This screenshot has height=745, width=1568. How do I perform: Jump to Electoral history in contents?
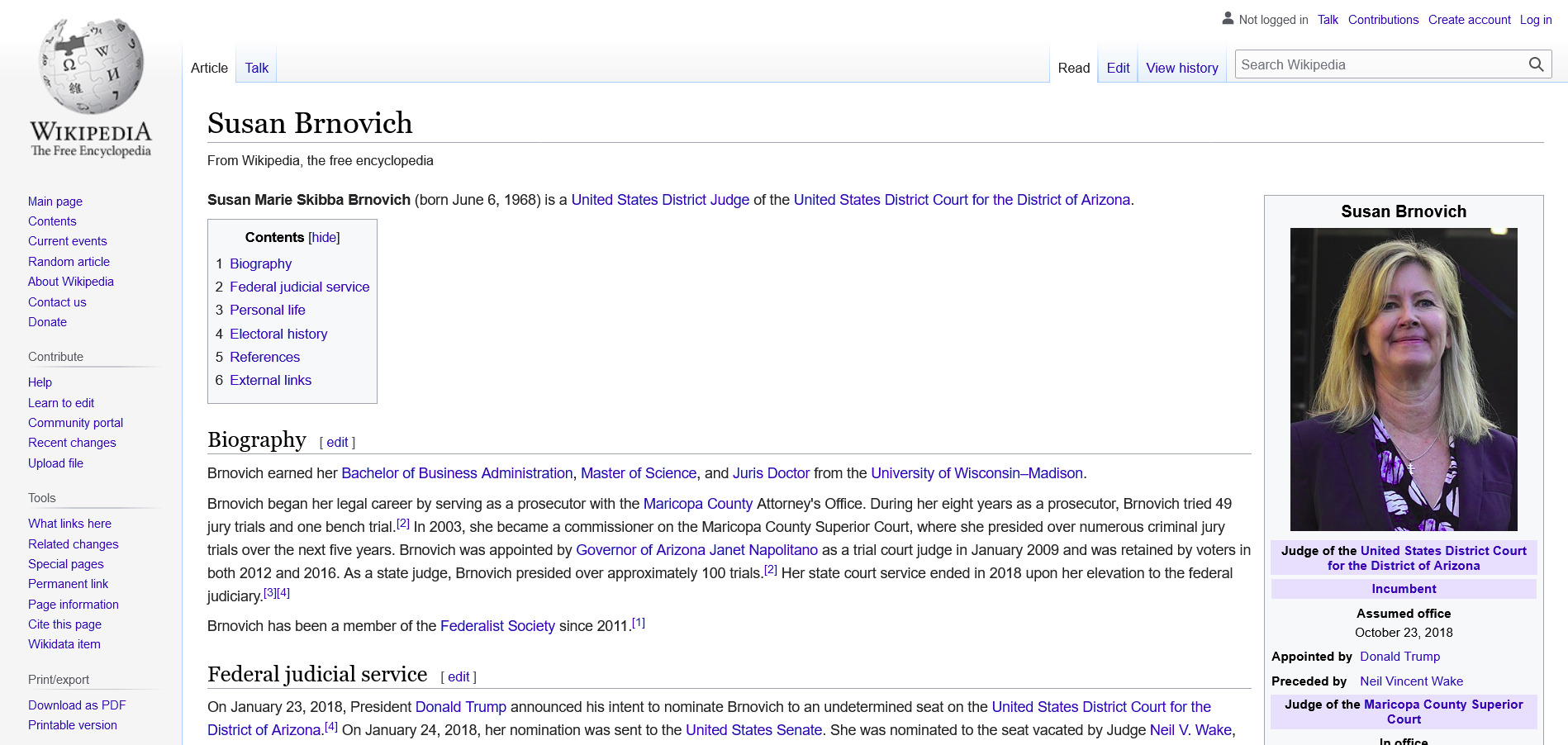click(278, 334)
